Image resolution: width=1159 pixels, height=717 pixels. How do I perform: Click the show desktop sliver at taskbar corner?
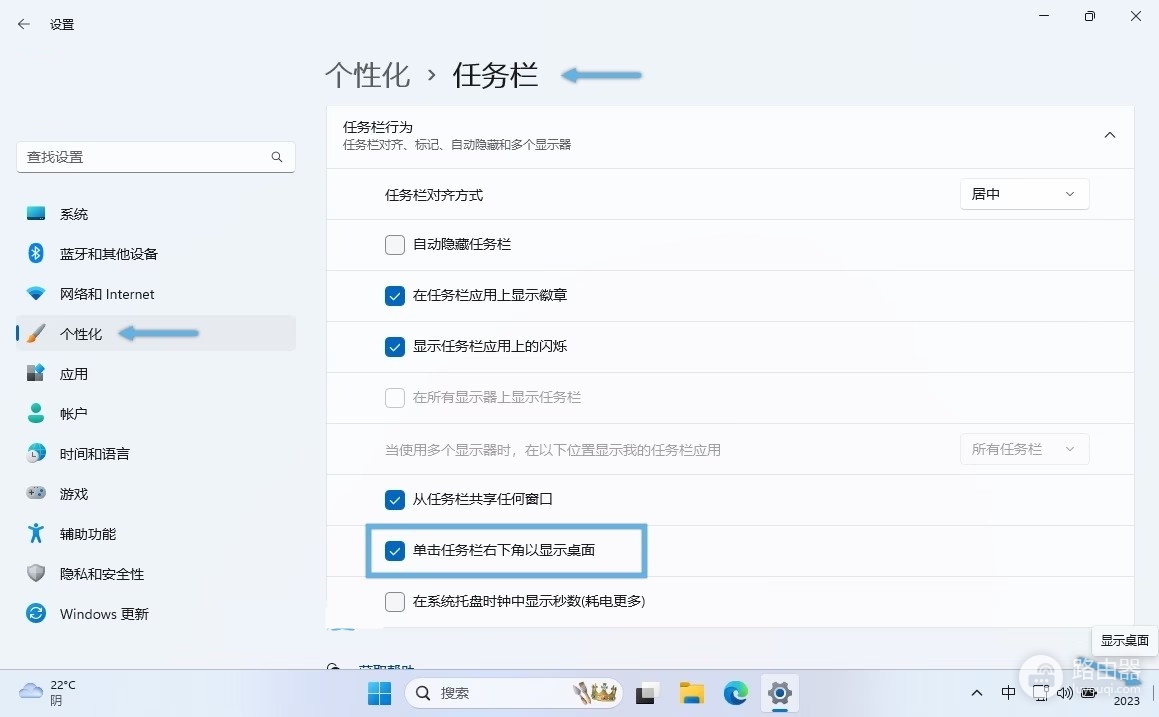(1153, 693)
